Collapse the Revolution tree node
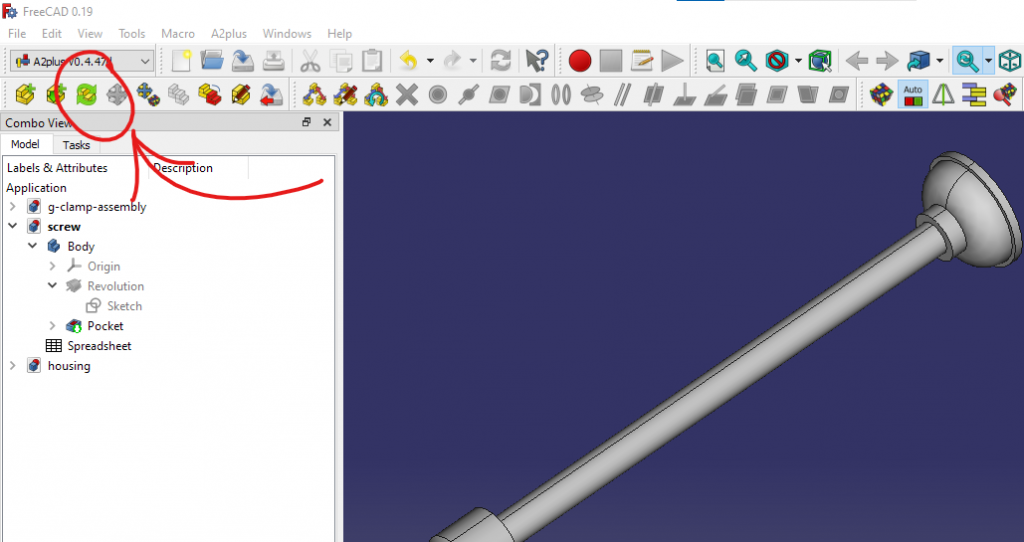1024x542 pixels. (x=52, y=285)
